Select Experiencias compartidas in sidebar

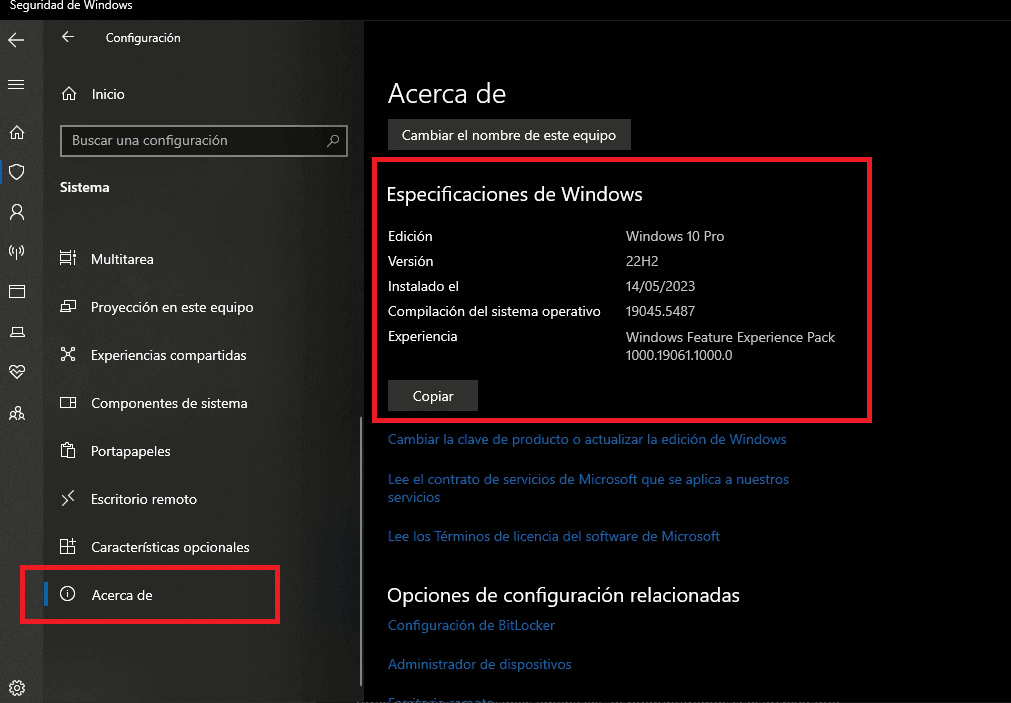pyautogui.click(x=168, y=355)
